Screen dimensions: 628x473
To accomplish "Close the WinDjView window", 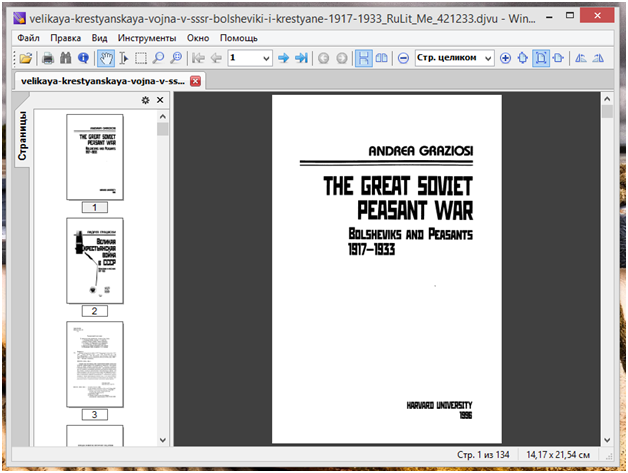I will tap(597, 16).
